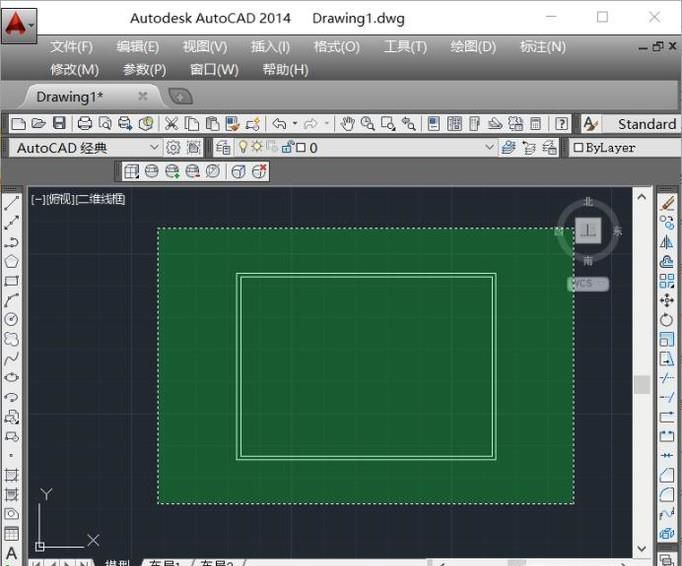Click the [二维线框] visual style label
This screenshot has height=566, width=682.
point(101,199)
